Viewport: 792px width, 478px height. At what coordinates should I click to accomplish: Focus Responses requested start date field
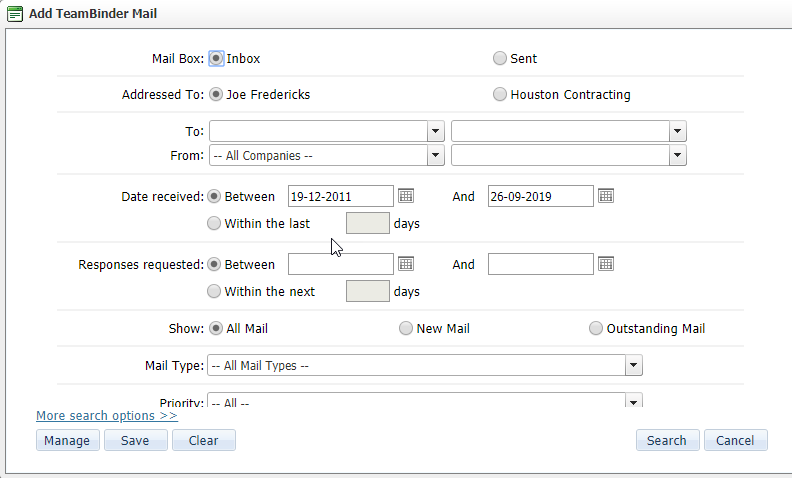tap(340, 264)
